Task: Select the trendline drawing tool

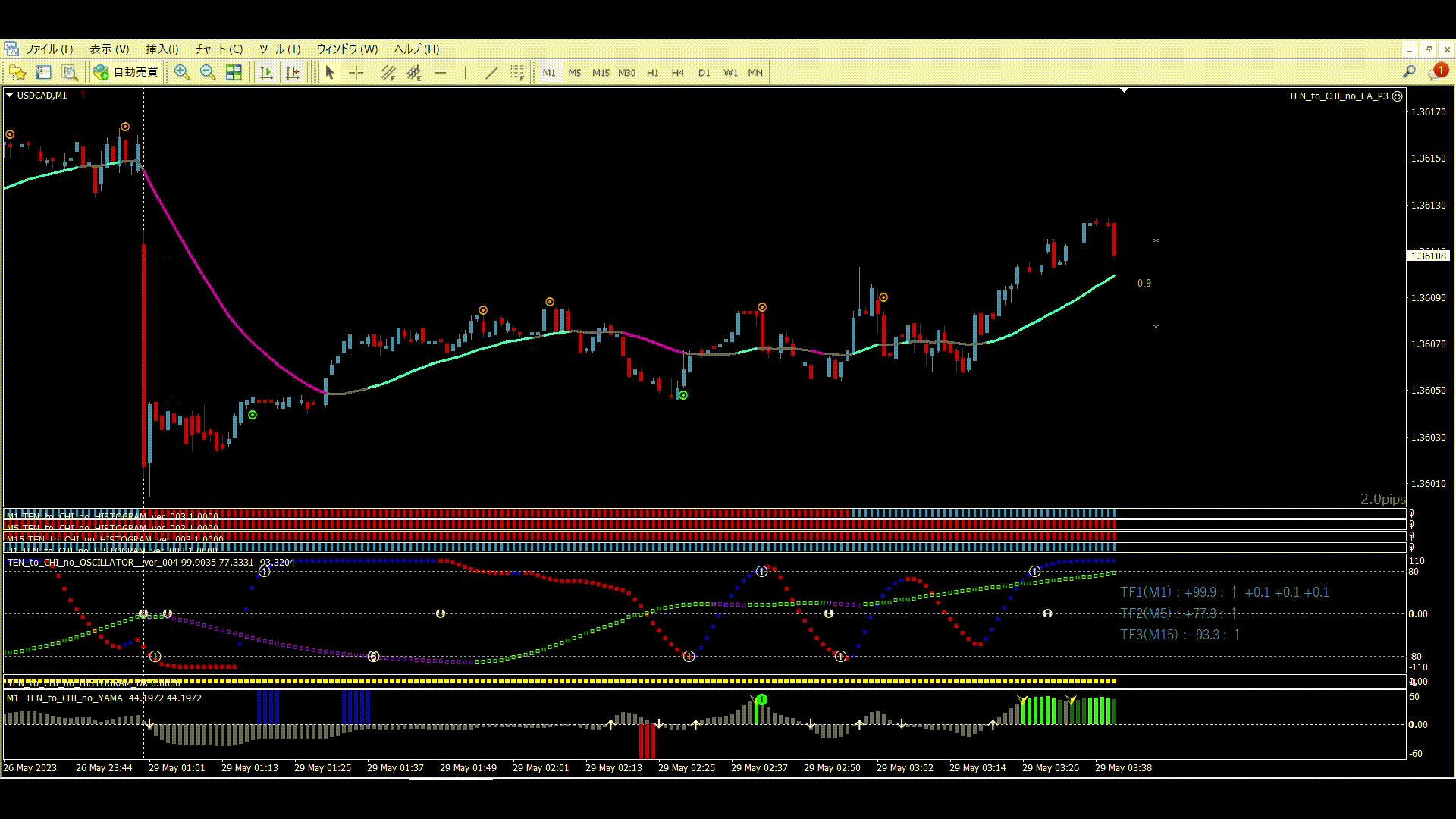Action: pos(491,72)
